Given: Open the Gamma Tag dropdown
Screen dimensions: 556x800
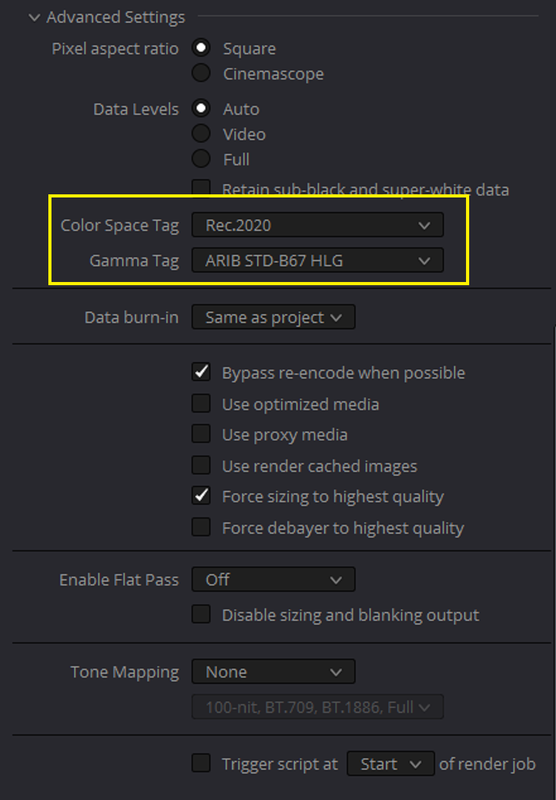Looking at the screenshot, I should pos(317,260).
